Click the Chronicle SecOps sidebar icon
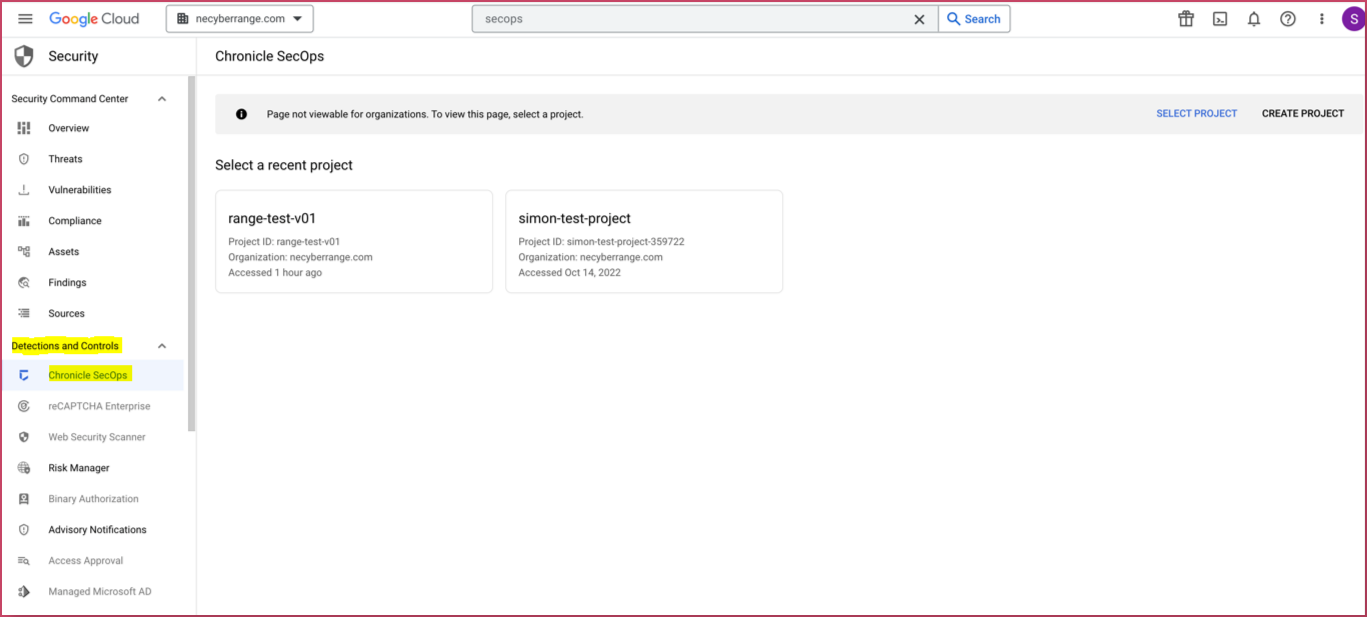 click(24, 375)
